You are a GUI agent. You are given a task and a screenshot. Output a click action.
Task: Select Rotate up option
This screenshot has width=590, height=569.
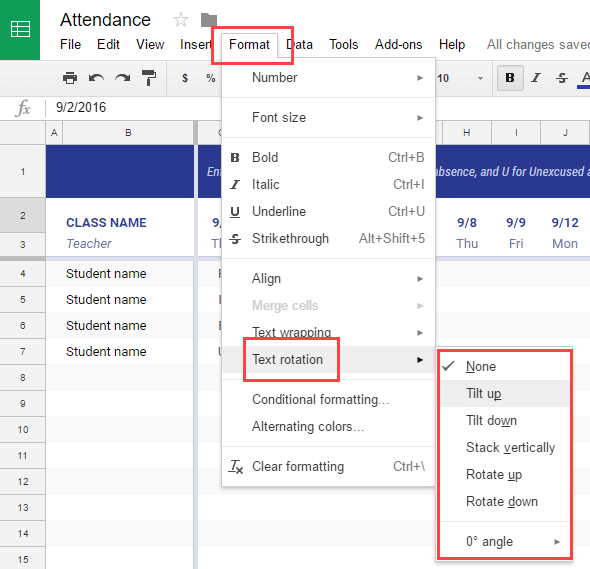(505, 475)
